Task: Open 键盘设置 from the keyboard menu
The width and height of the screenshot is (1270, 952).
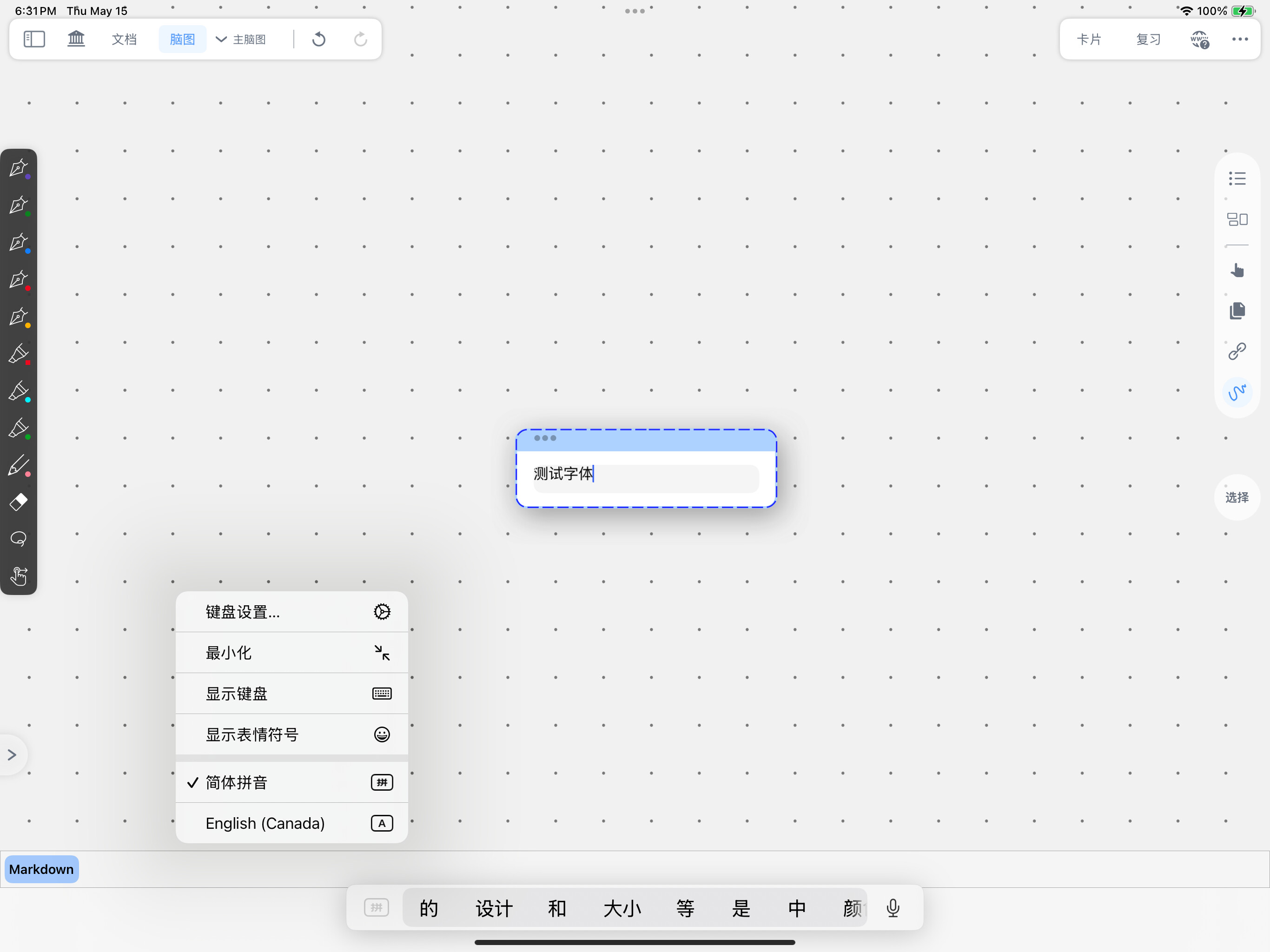Action: 291,612
